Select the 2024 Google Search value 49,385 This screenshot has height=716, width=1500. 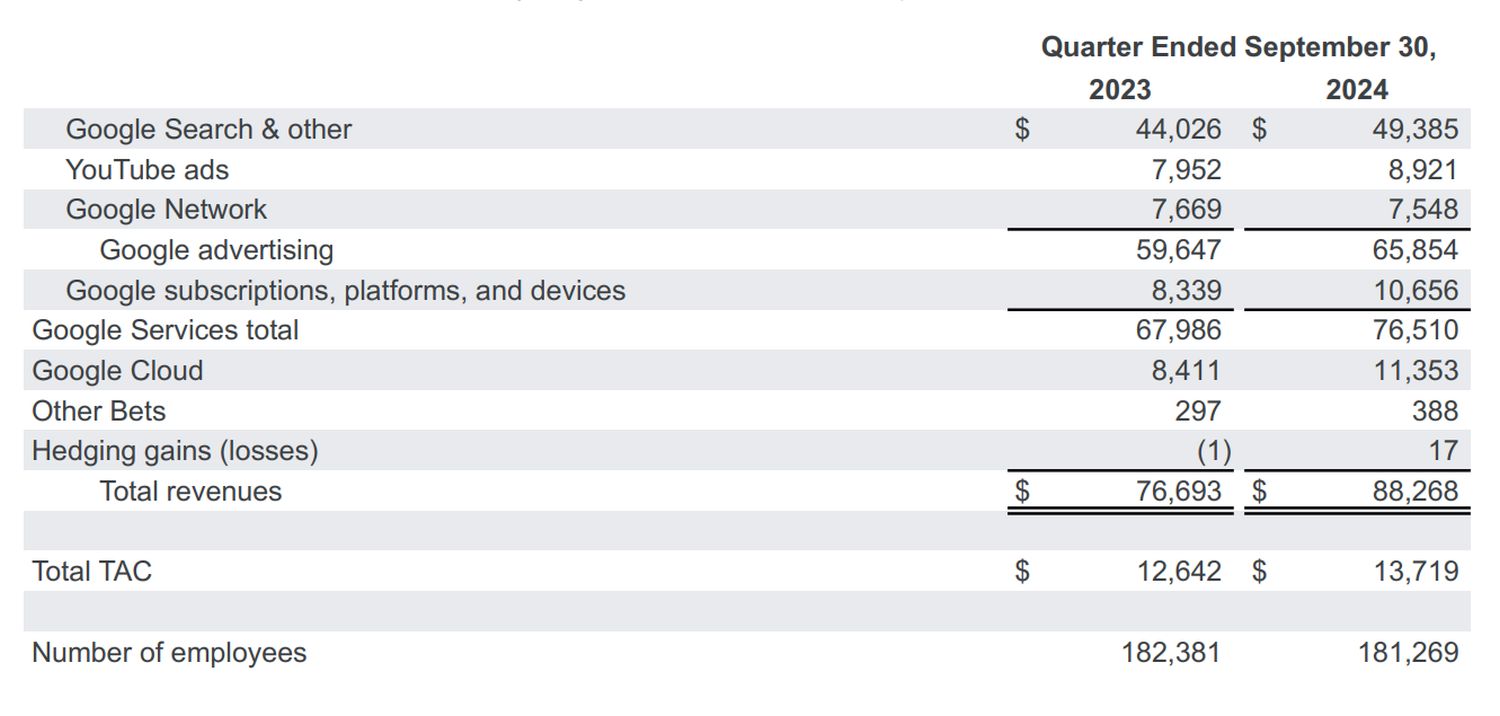pos(1415,130)
